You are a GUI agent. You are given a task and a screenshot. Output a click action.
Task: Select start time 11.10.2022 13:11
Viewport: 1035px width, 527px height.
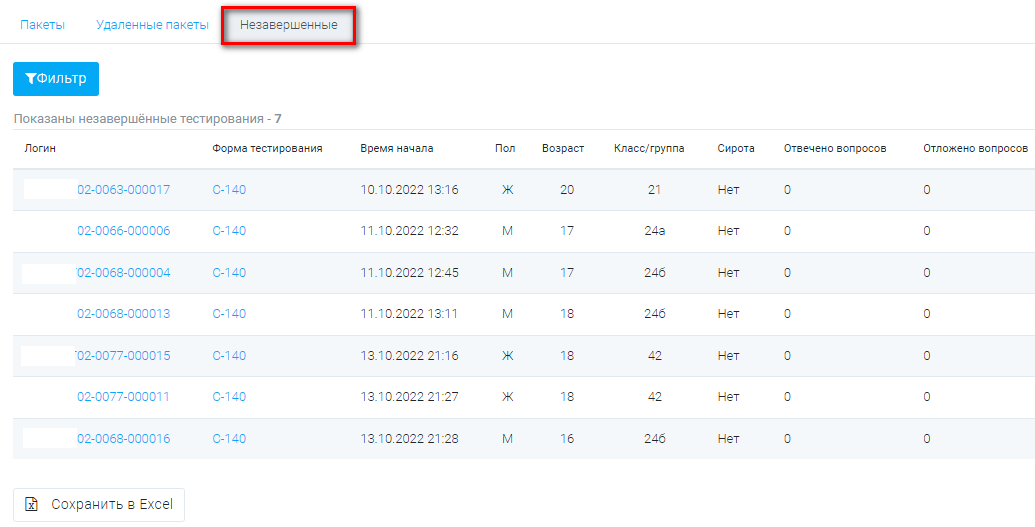pyautogui.click(x=409, y=314)
